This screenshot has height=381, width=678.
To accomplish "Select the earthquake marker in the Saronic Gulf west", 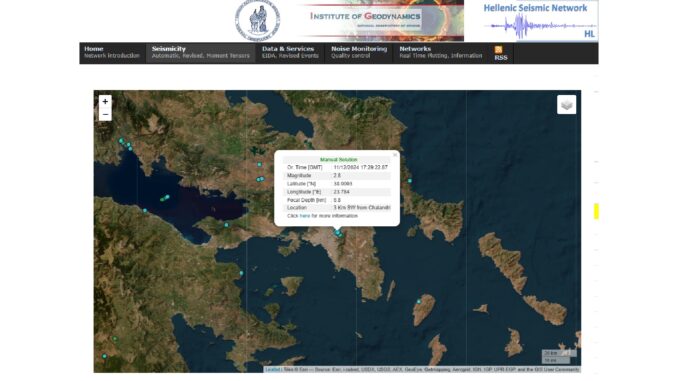I will pos(241,273).
